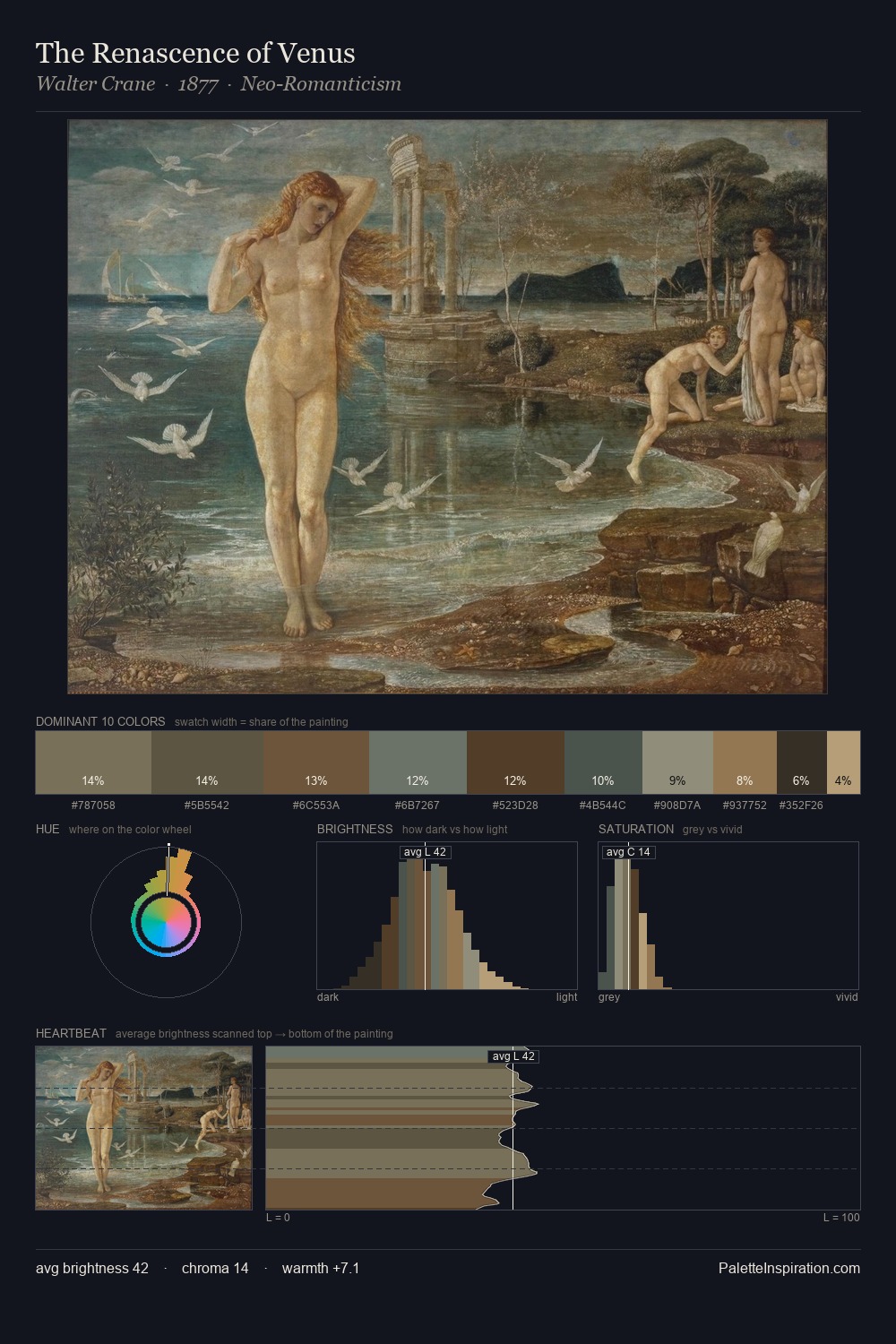Click the brightness histogram chart
The height and width of the screenshot is (1344, 896).
pos(447,916)
